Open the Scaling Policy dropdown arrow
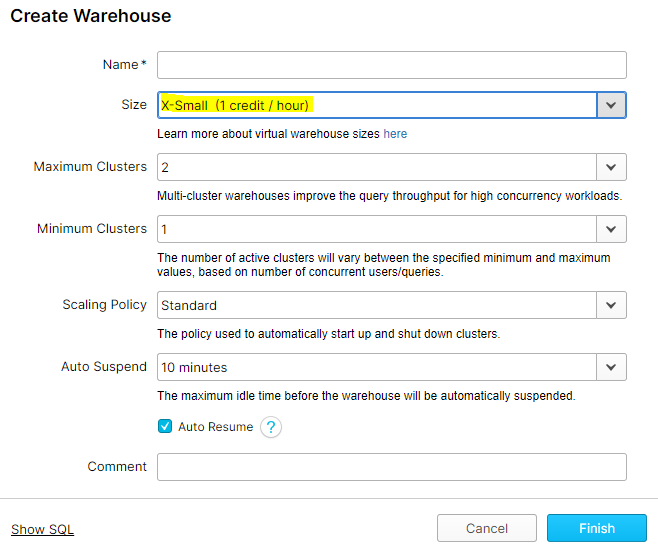This screenshot has width=658, height=551. [611, 305]
